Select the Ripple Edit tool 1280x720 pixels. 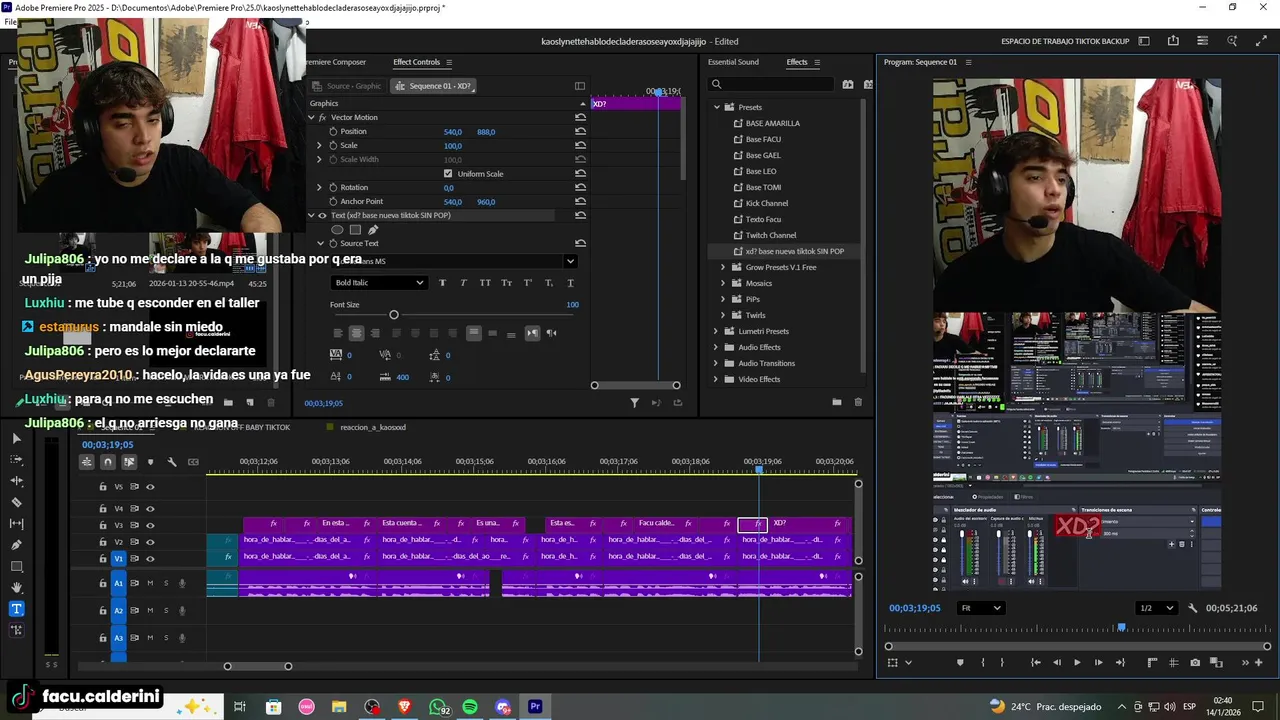(x=16, y=481)
